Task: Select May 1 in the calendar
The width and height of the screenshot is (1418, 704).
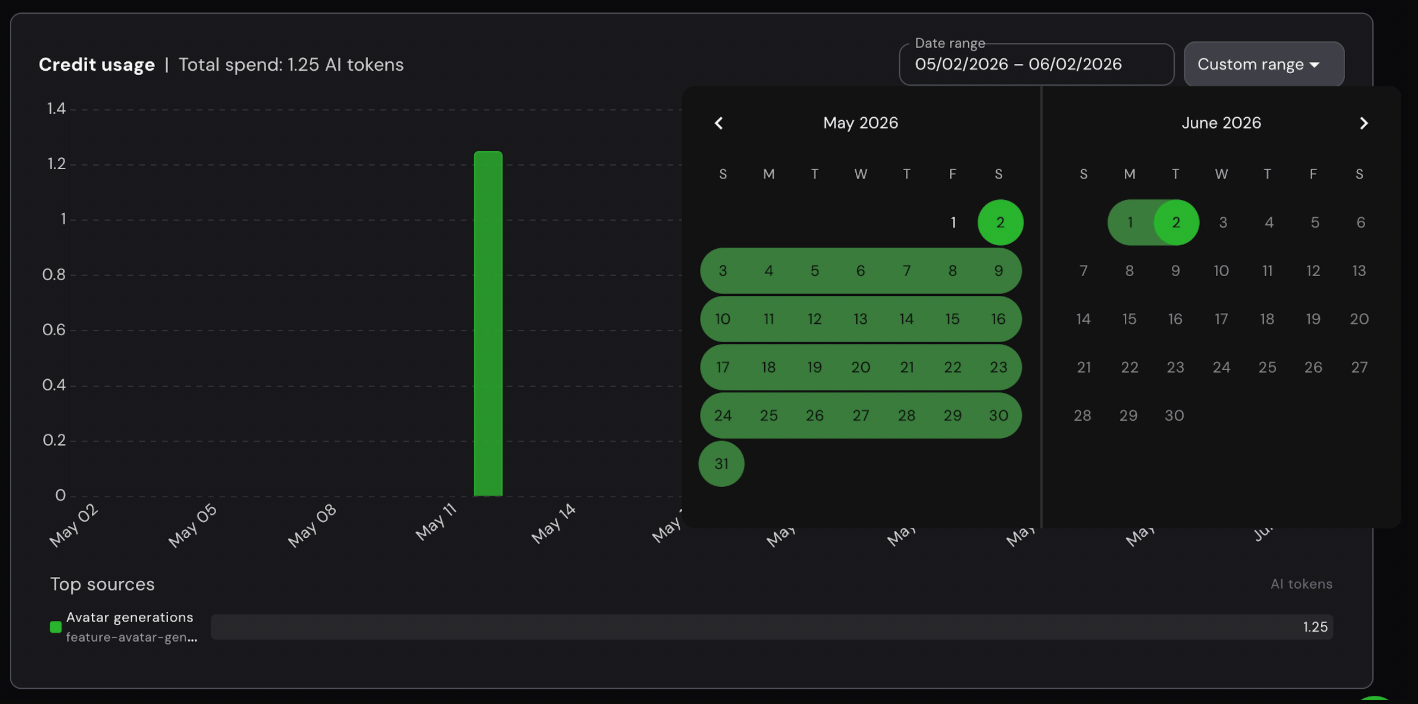Action: tap(954, 222)
